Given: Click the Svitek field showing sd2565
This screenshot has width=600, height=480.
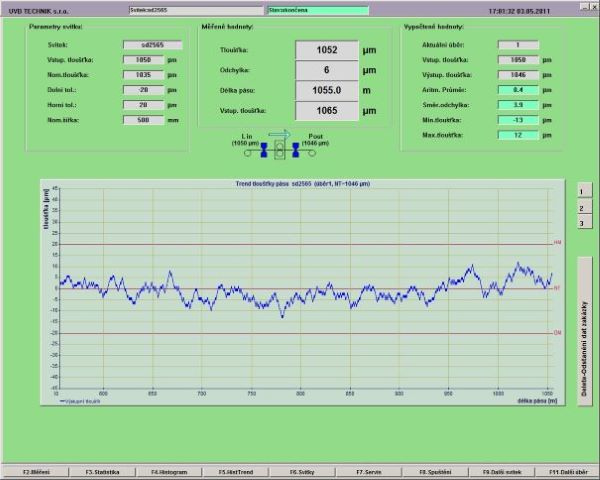Looking at the screenshot, I should coord(144,45).
